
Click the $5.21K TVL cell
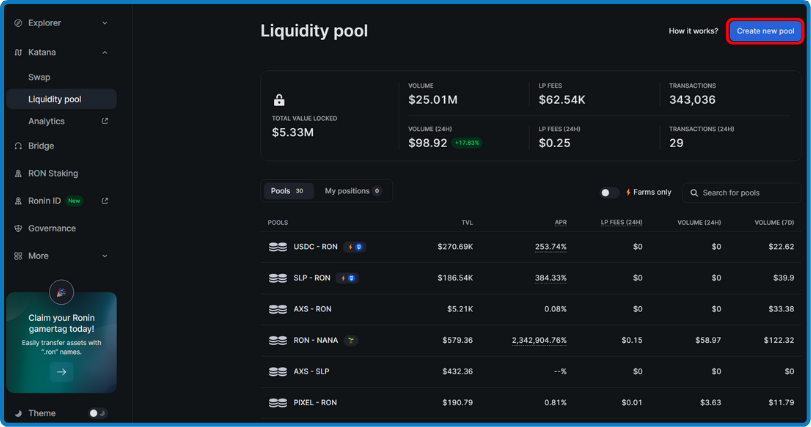tap(460, 309)
